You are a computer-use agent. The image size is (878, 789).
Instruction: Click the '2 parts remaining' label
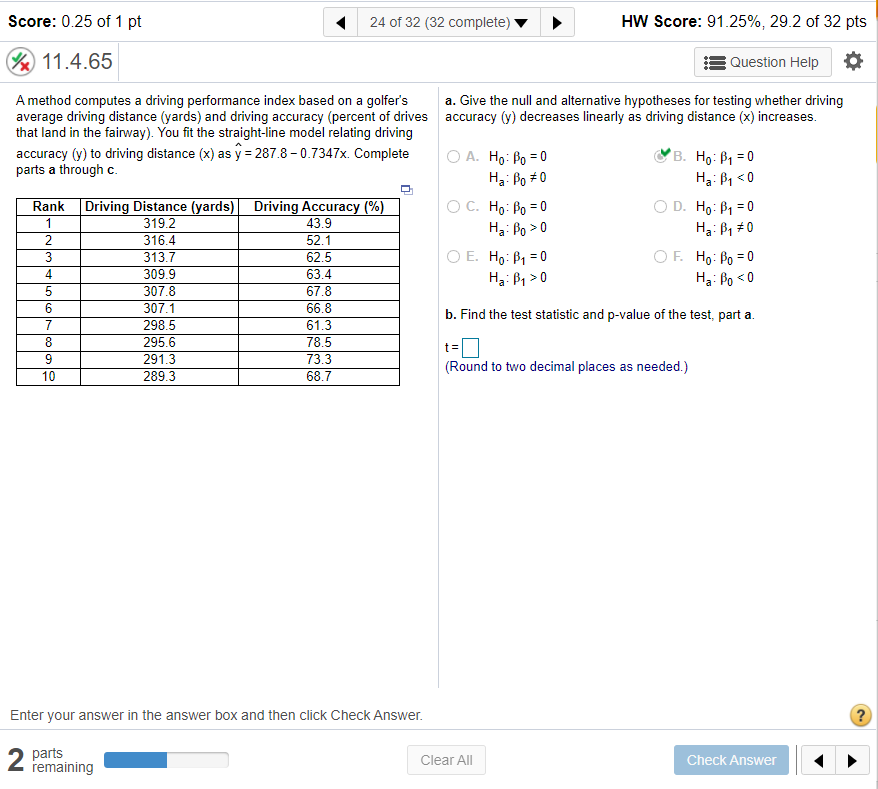coord(50,760)
